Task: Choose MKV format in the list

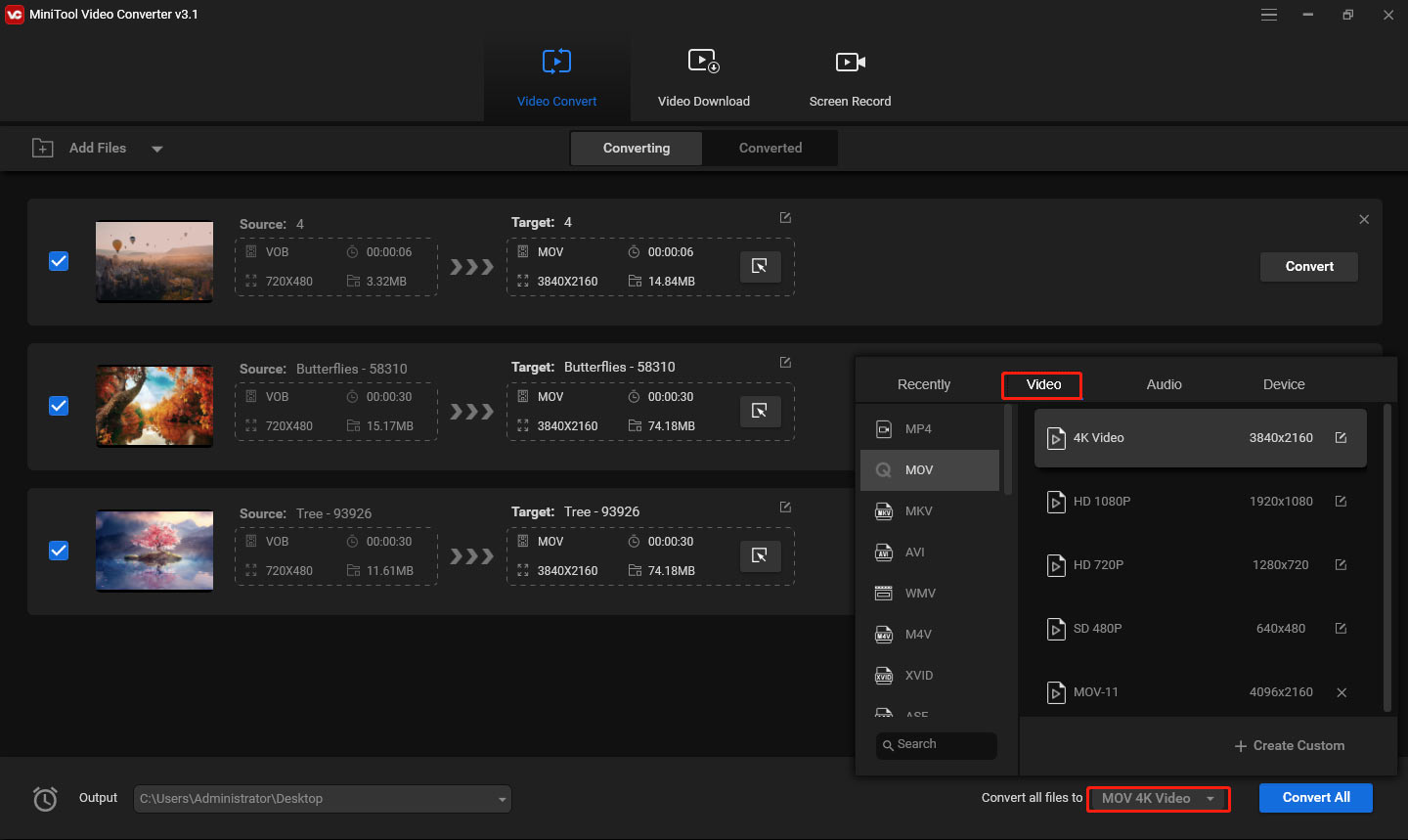Action: [930, 511]
